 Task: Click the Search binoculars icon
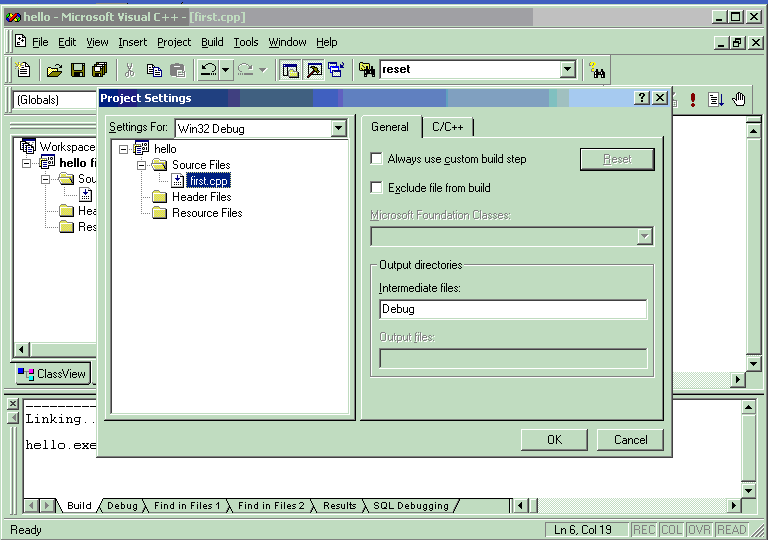597,70
